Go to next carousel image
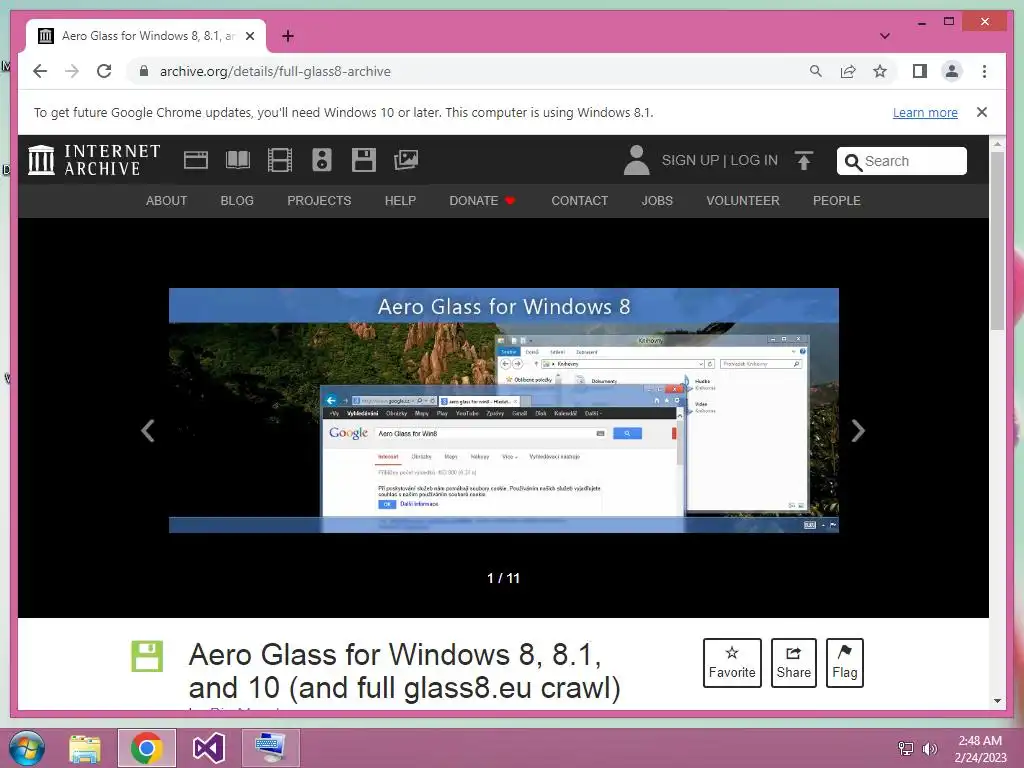Screen dimensions: 1024x768 click(858, 430)
